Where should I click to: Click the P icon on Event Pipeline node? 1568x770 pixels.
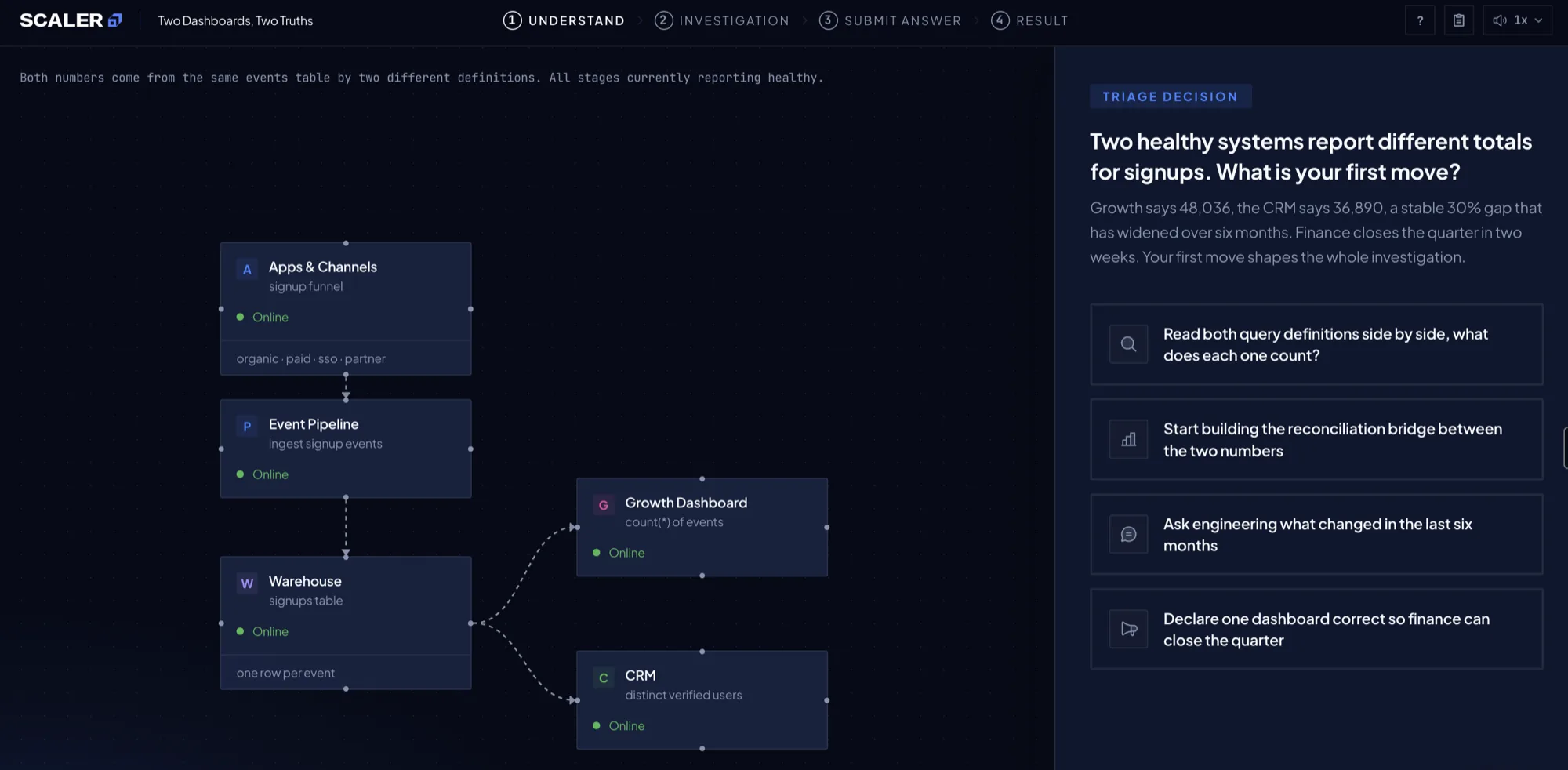pyautogui.click(x=247, y=426)
